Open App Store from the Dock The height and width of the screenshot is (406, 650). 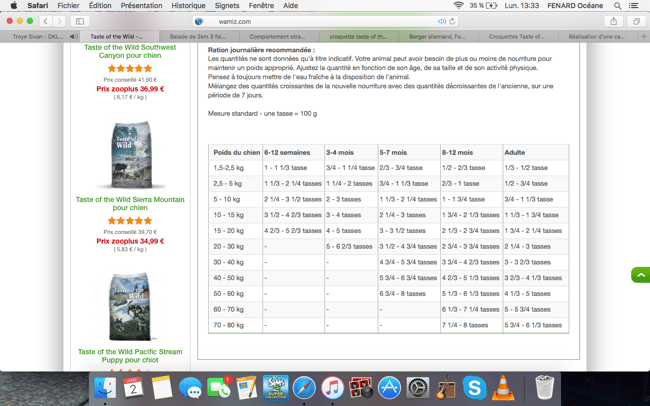389,388
